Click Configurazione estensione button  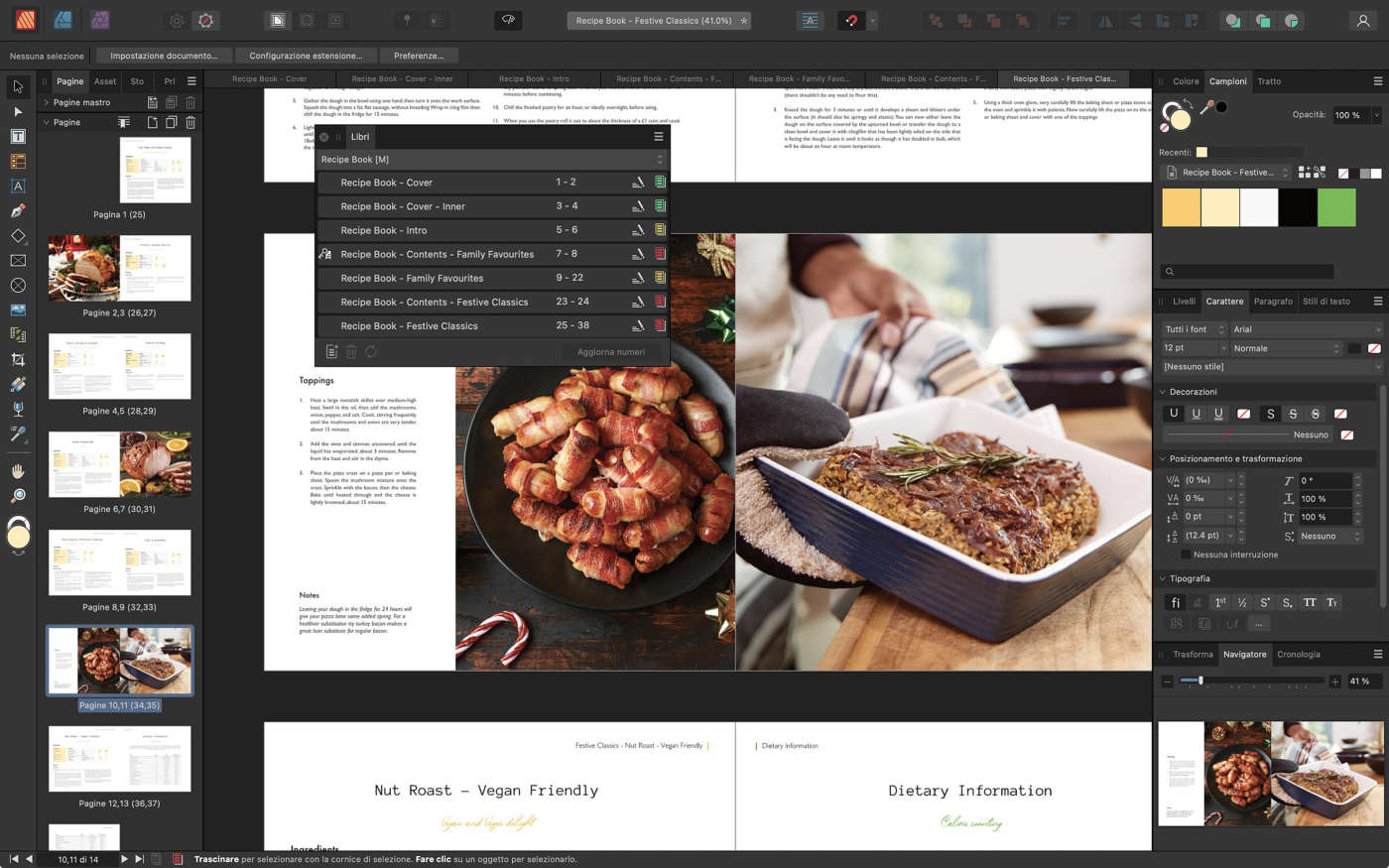(306, 56)
